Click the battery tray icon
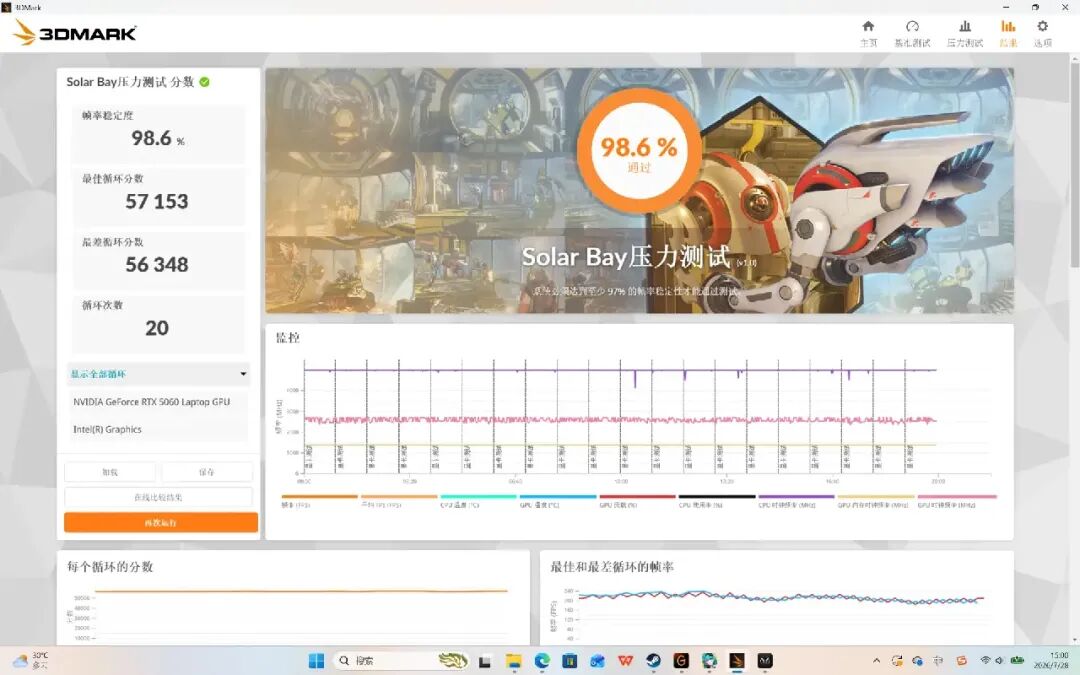This screenshot has height=675, width=1080. coord(1017,661)
